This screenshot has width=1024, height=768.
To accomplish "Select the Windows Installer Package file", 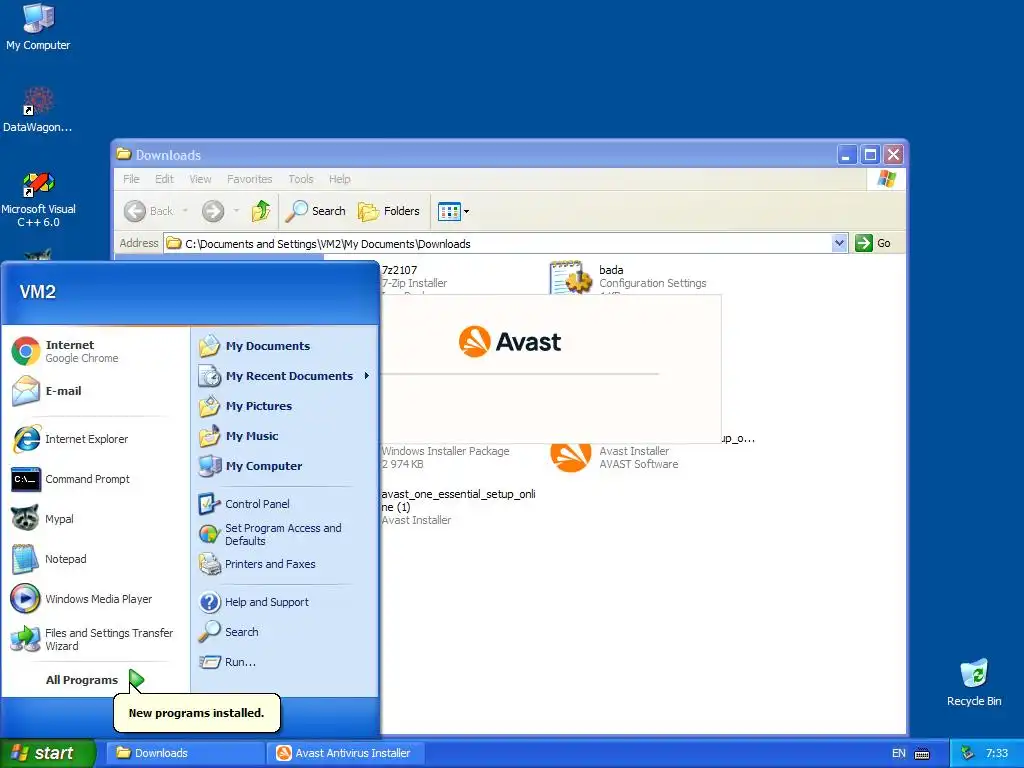I will (445, 457).
